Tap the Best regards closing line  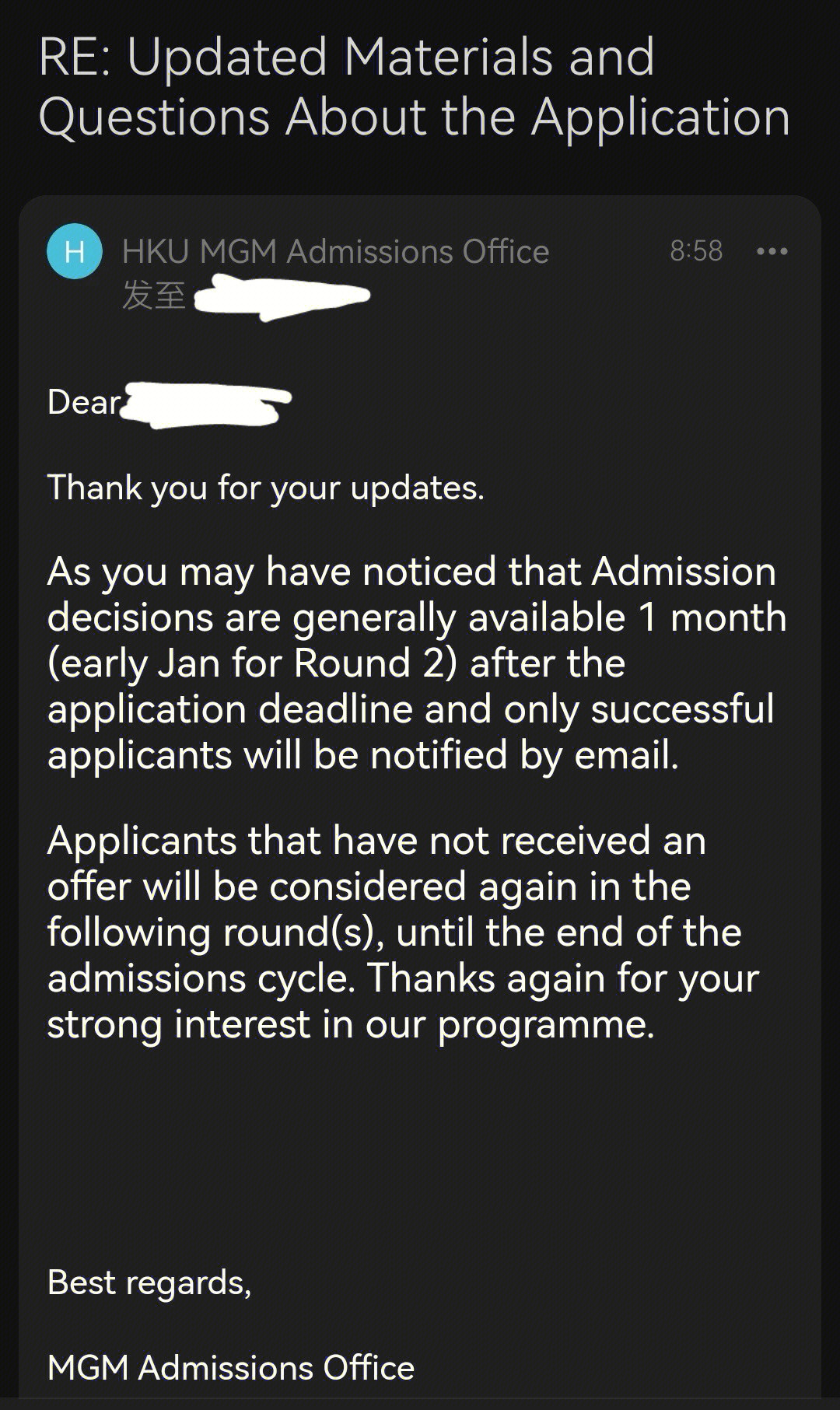[x=149, y=1282]
